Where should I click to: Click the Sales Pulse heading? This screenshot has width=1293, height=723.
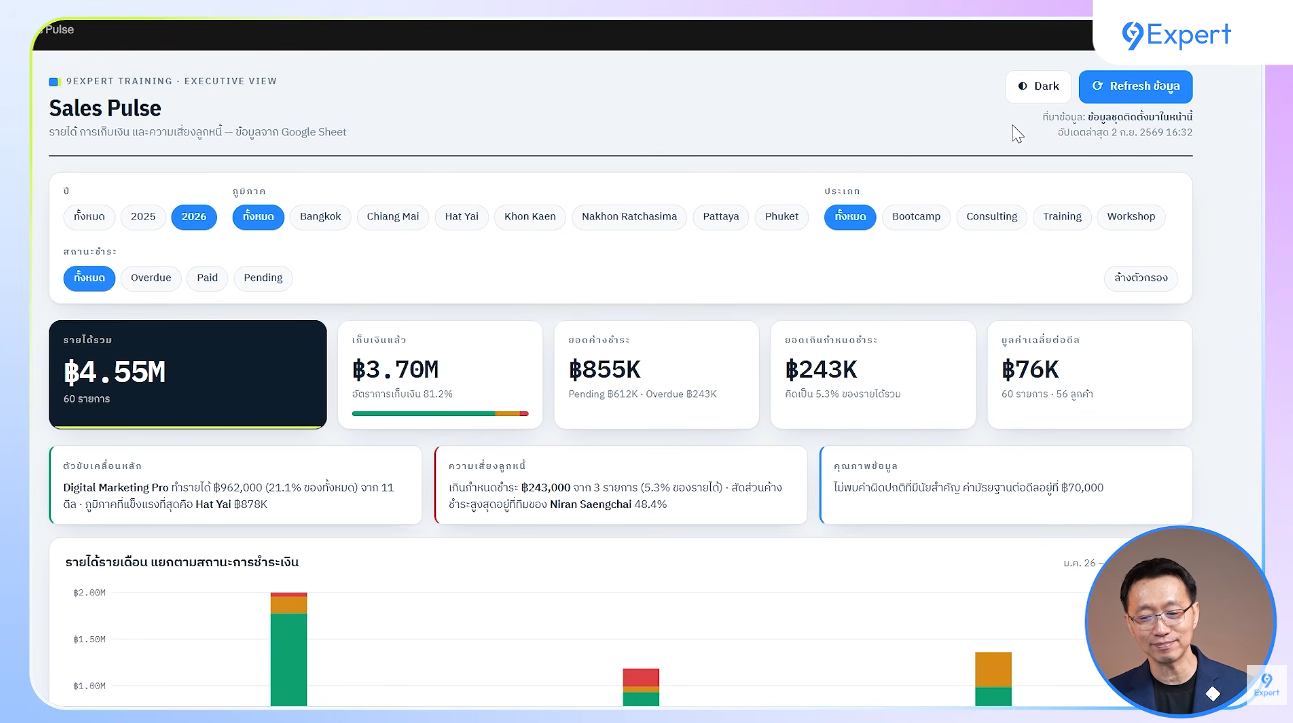click(x=105, y=108)
